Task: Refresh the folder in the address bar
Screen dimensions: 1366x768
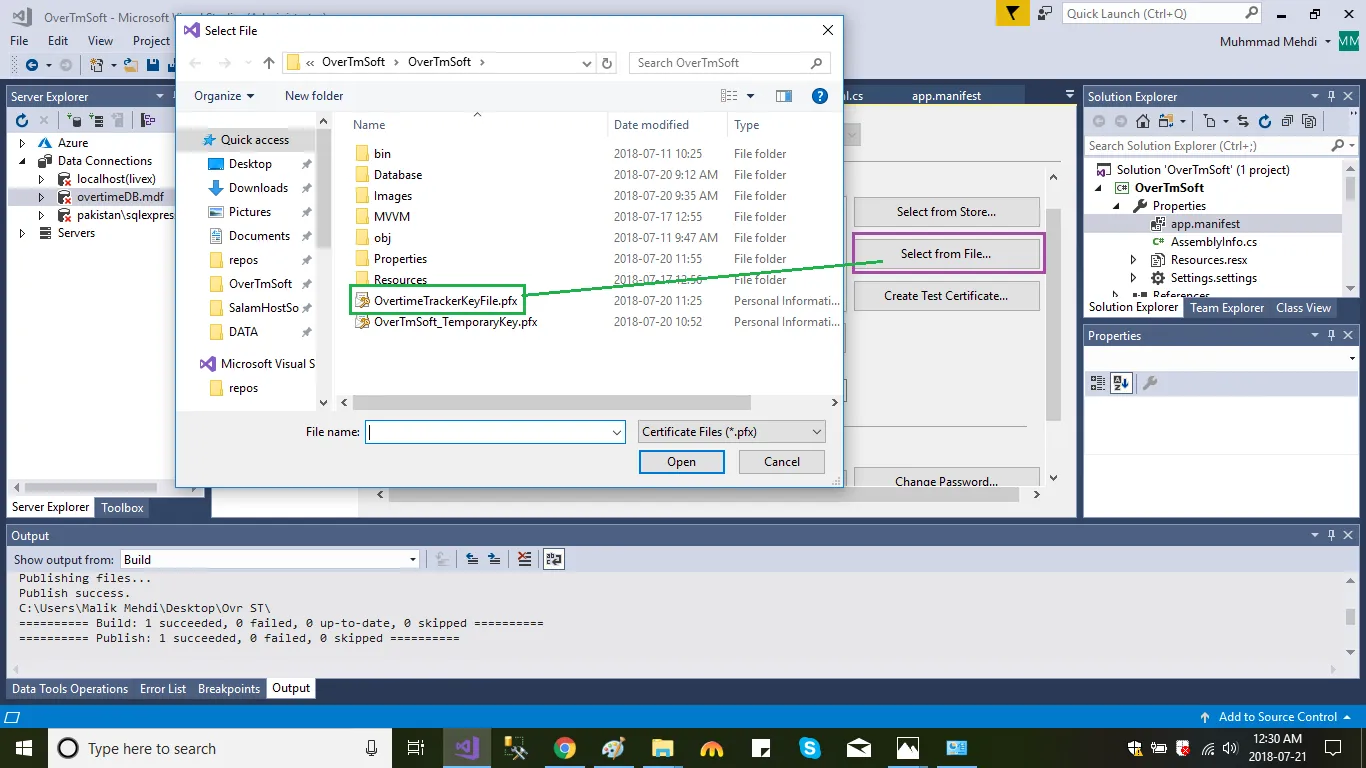Action: pyautogui.click(x=607, y=63)
